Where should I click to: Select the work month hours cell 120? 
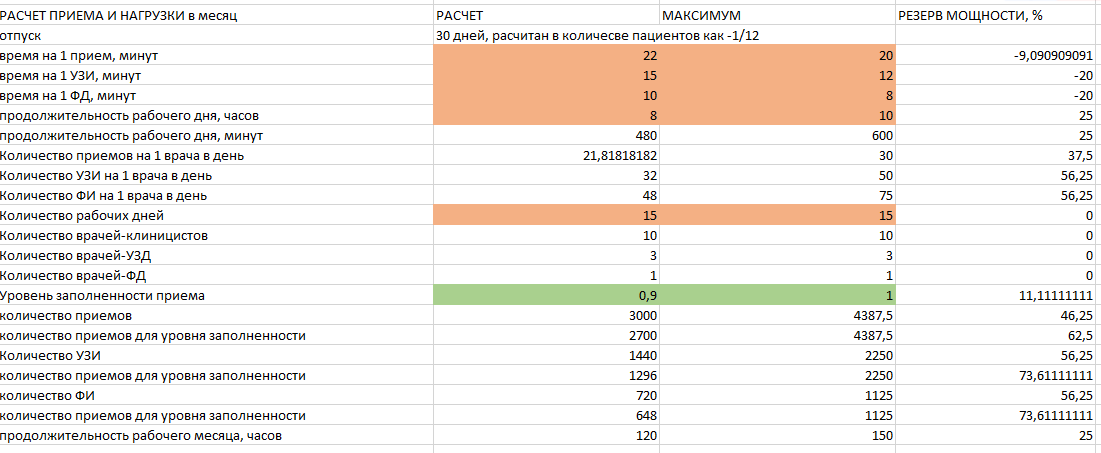547,436
